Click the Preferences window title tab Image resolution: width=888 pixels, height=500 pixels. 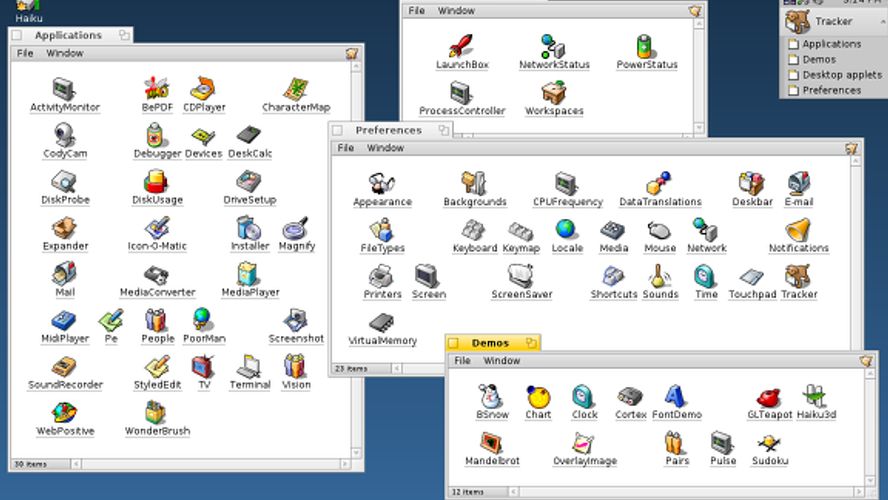click(x=390, y=130)
